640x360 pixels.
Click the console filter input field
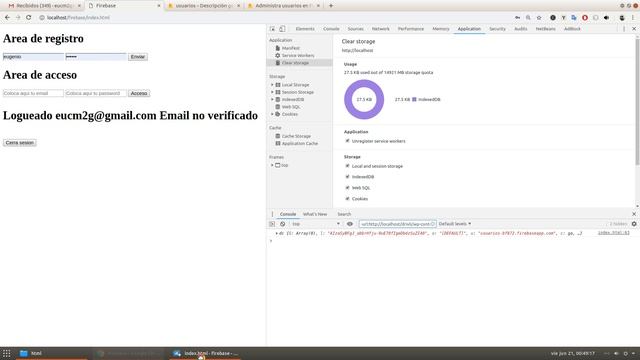(398, 224)
